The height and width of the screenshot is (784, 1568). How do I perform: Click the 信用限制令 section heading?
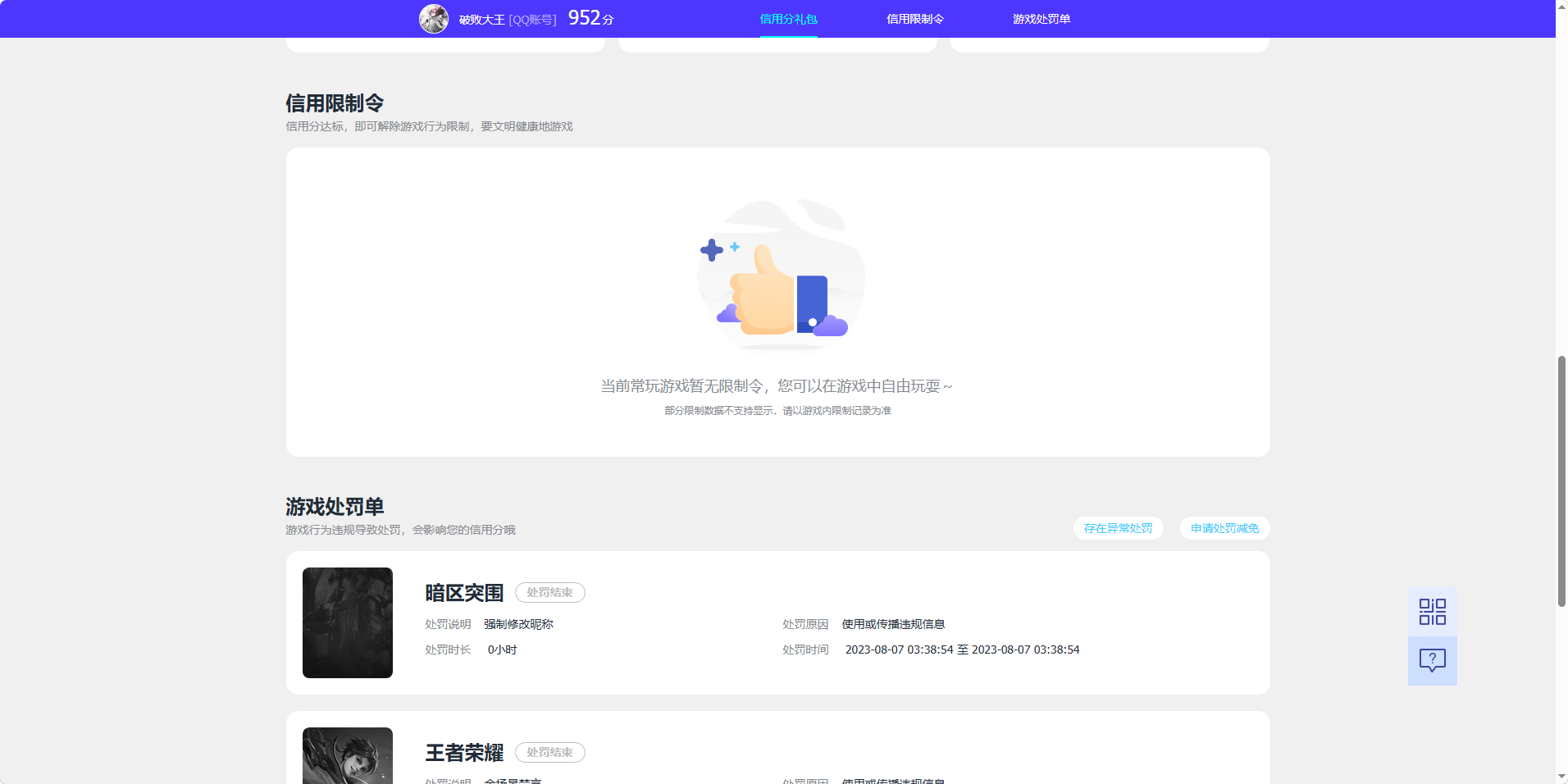coord(335,103)
